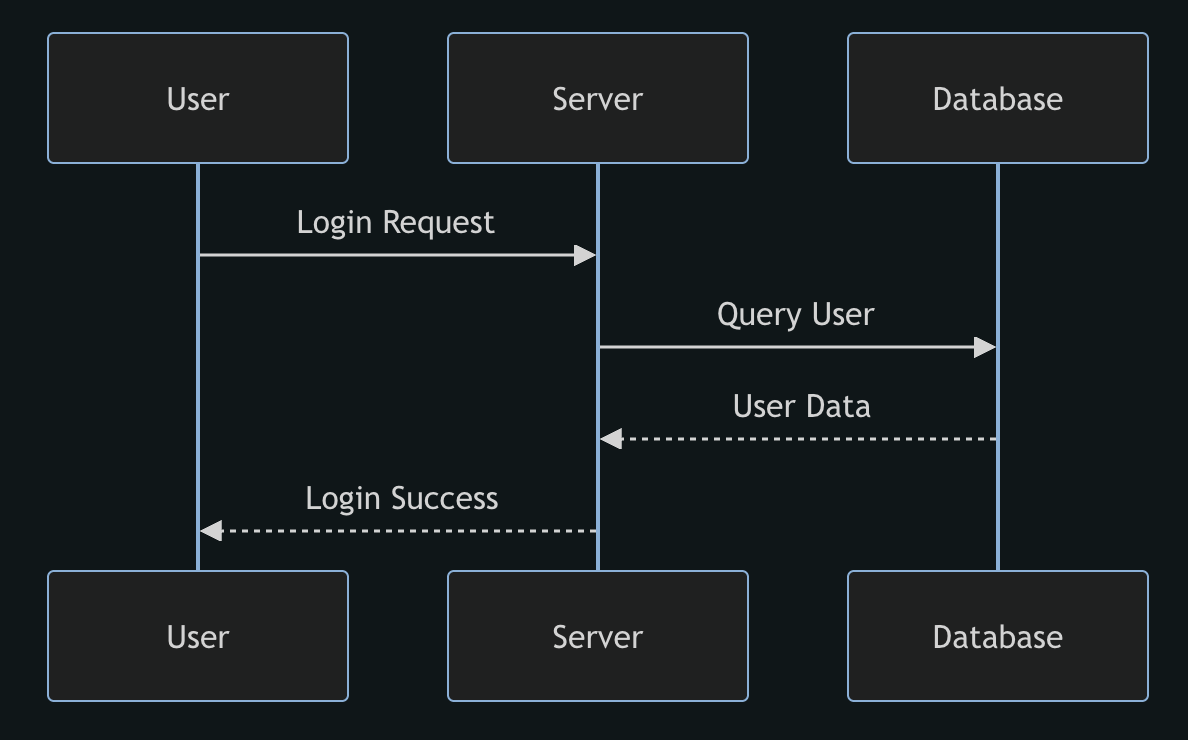Select the "Query User" message label
The width and height of the screenshot is (1188, 740).
point(796,314)
